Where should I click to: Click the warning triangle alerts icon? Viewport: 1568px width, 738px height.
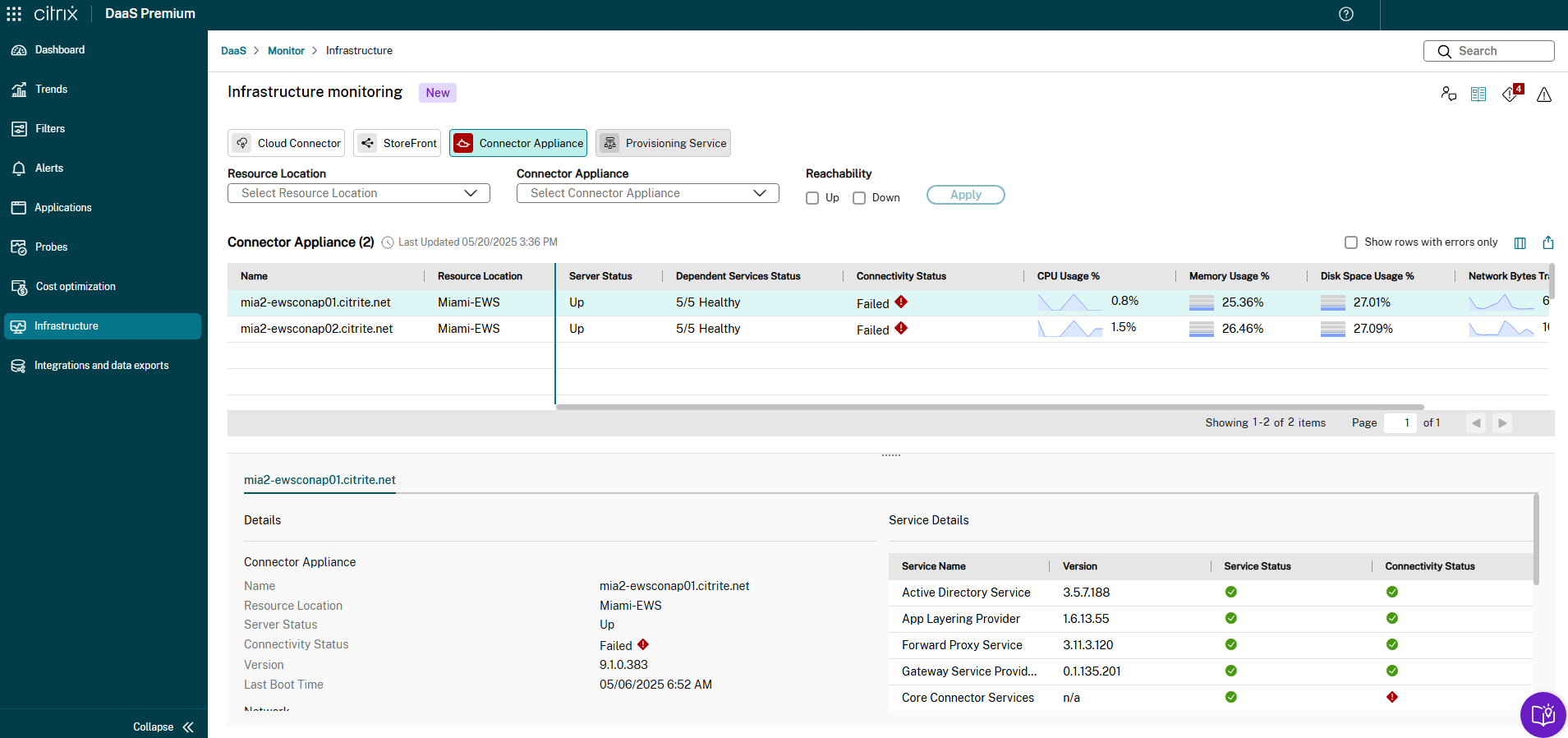click(1543, 95)
